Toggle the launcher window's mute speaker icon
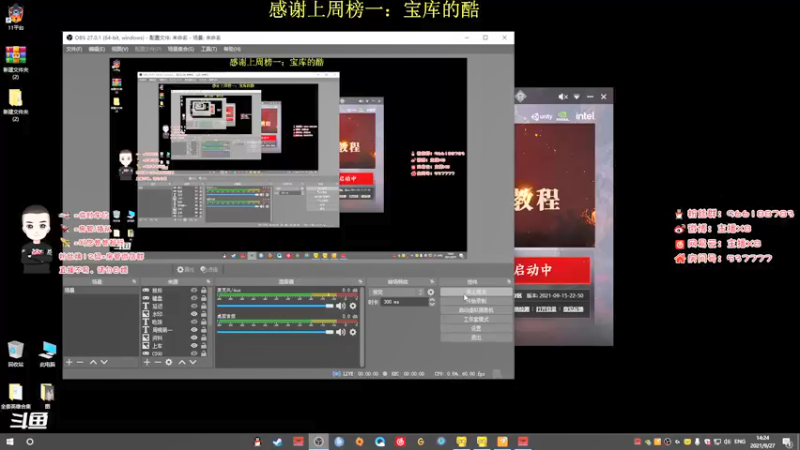The width and height of the screenshot is (800, 450). [563, 96]
